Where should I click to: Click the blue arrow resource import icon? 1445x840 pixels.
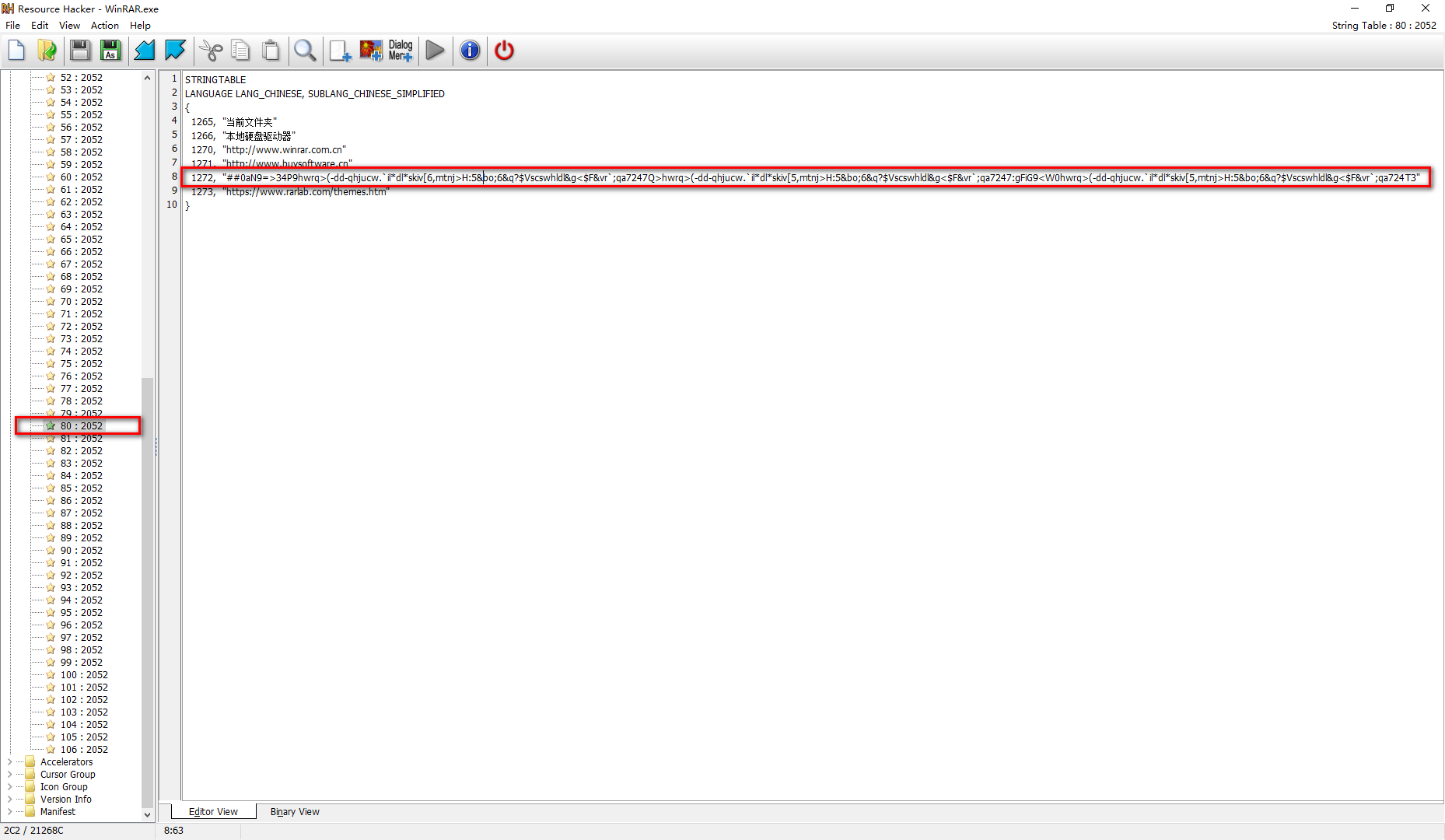tap(145, 51)
